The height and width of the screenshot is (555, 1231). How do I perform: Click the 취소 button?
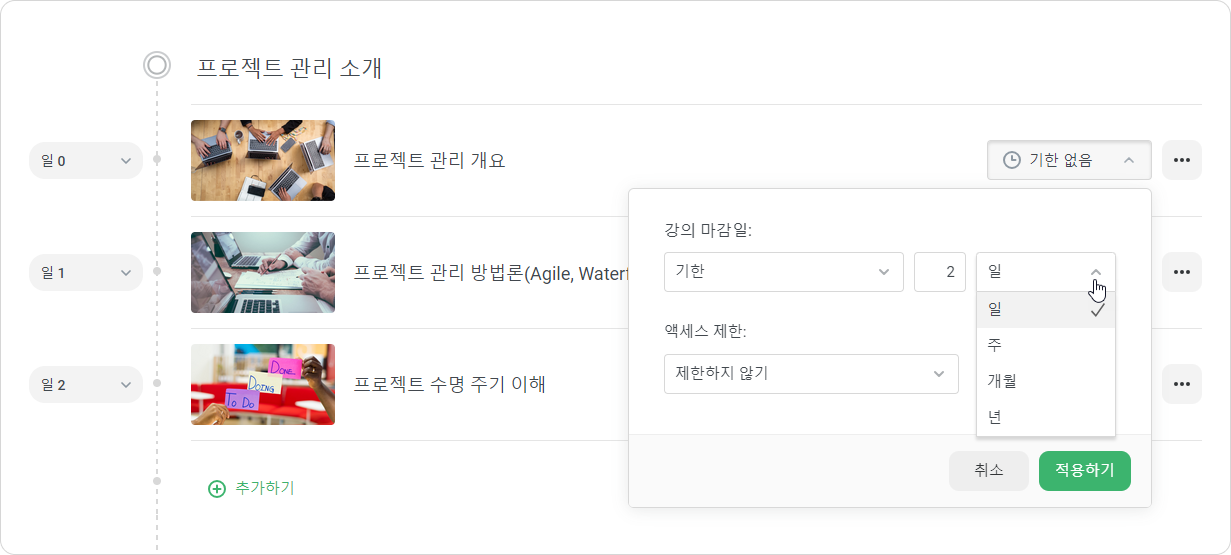tap(989, 471)
